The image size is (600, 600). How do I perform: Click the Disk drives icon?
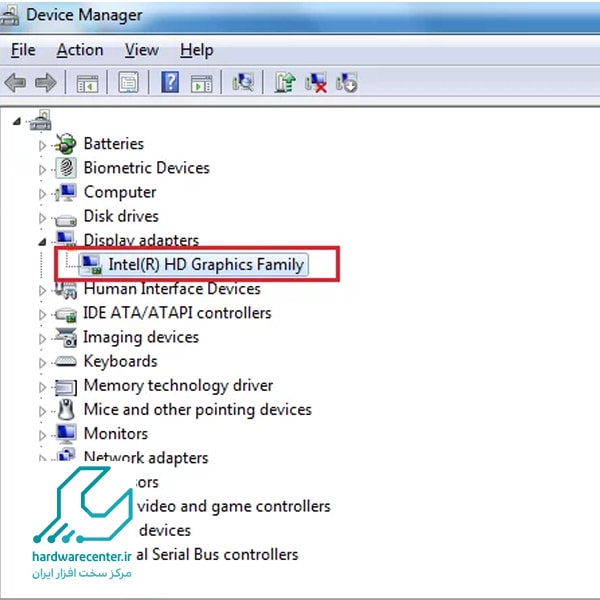(x=66, y=219)
